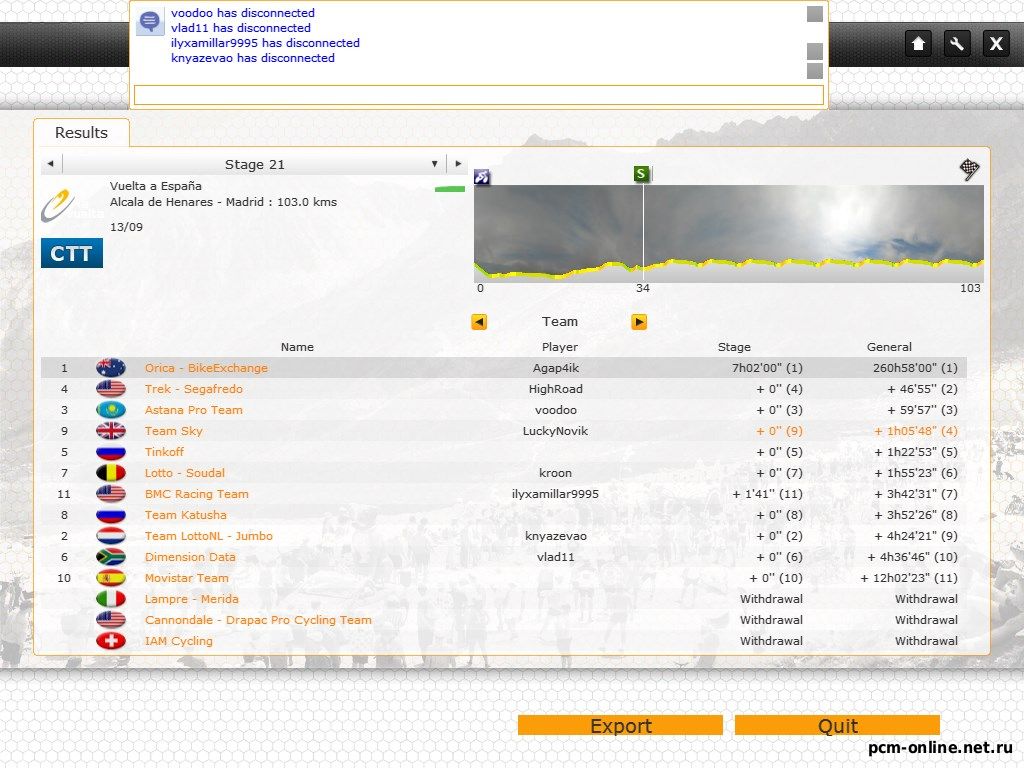Click player name LuckyNovik
This screenshot has height=768, width=1024.
point(556,431)
